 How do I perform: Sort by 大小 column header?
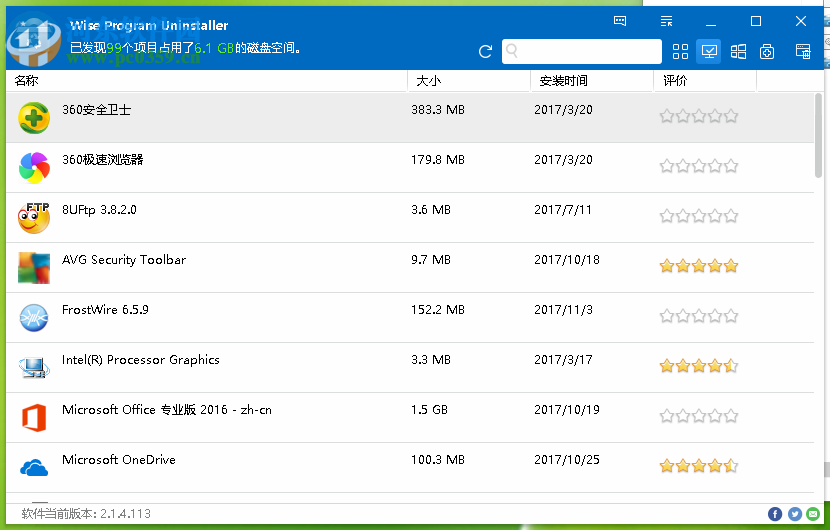469,81
